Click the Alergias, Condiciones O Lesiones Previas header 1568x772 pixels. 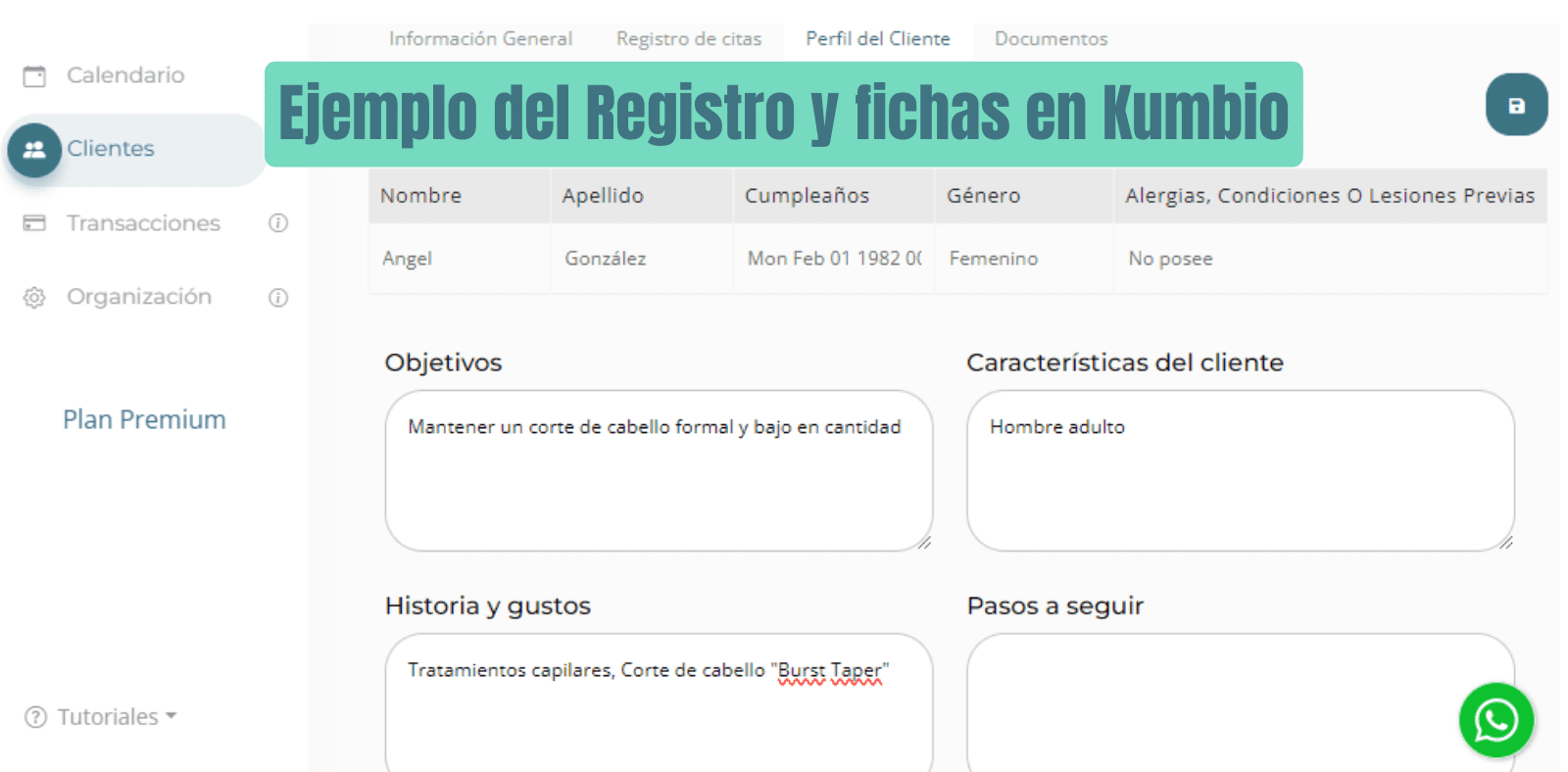click(1330, 196)
